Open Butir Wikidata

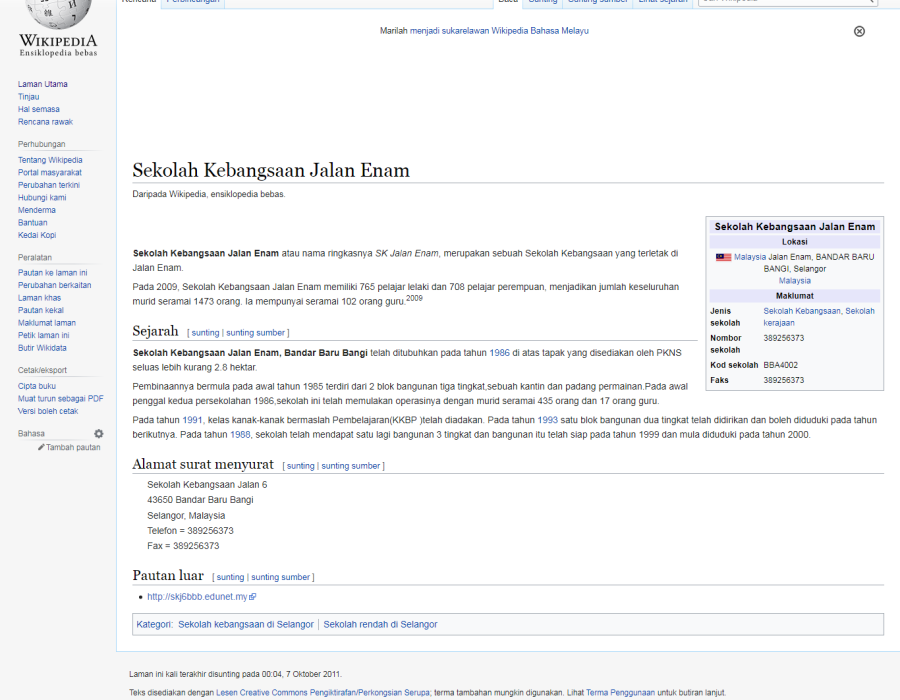click(42, 348)
